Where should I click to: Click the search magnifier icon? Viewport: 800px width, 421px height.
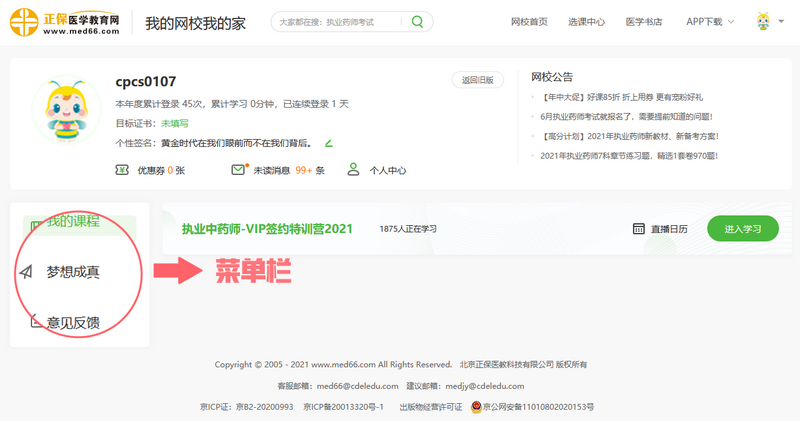point(416,22)
